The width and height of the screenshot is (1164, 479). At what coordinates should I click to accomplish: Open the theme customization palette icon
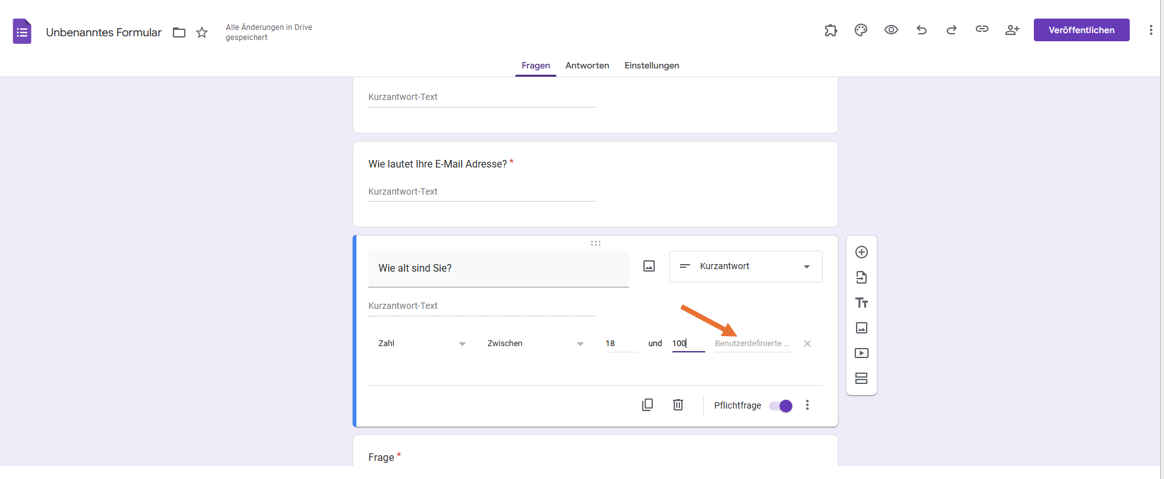(x=861, y=30)
